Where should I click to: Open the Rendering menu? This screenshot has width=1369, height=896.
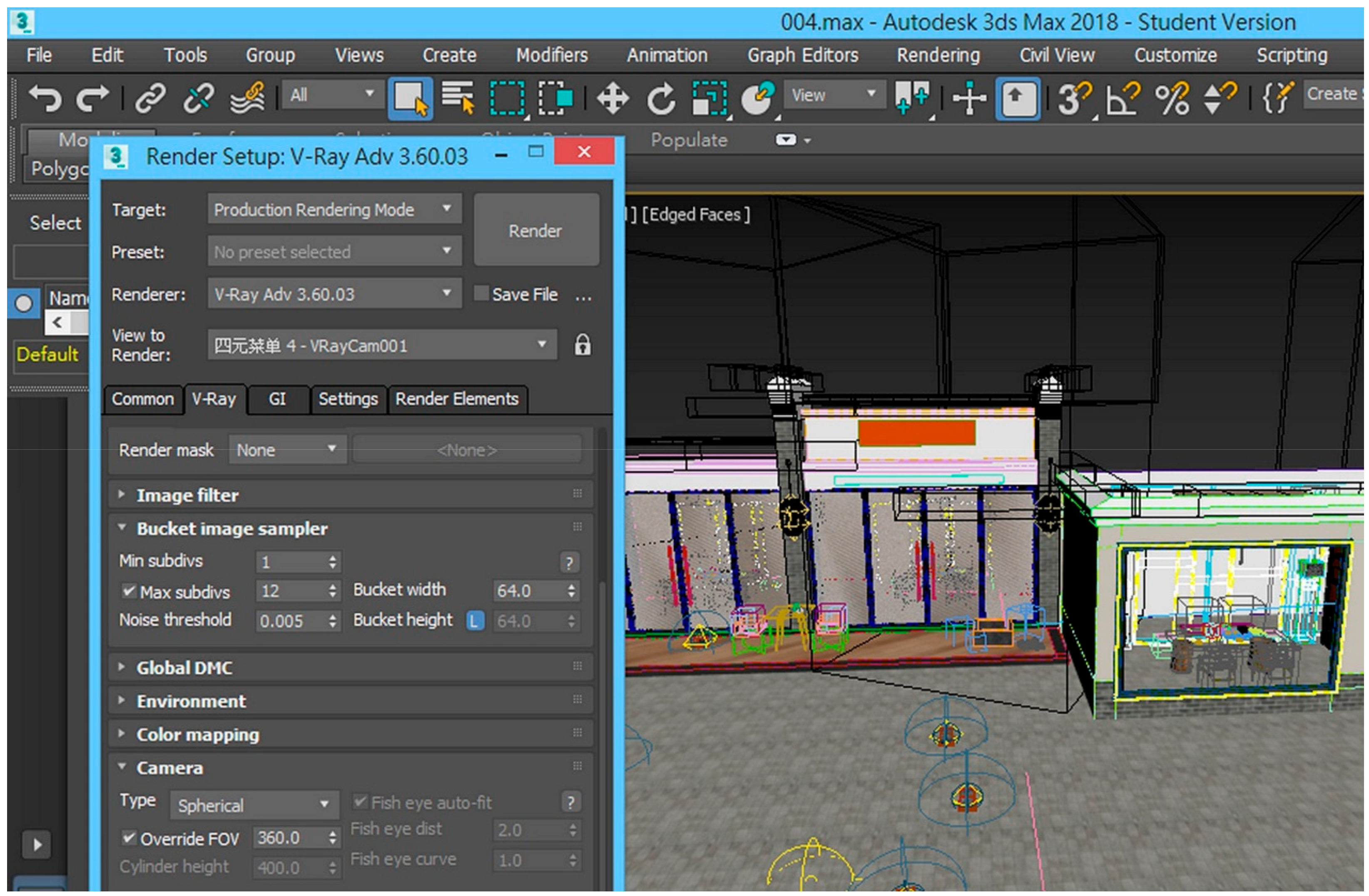click(938, 55)
